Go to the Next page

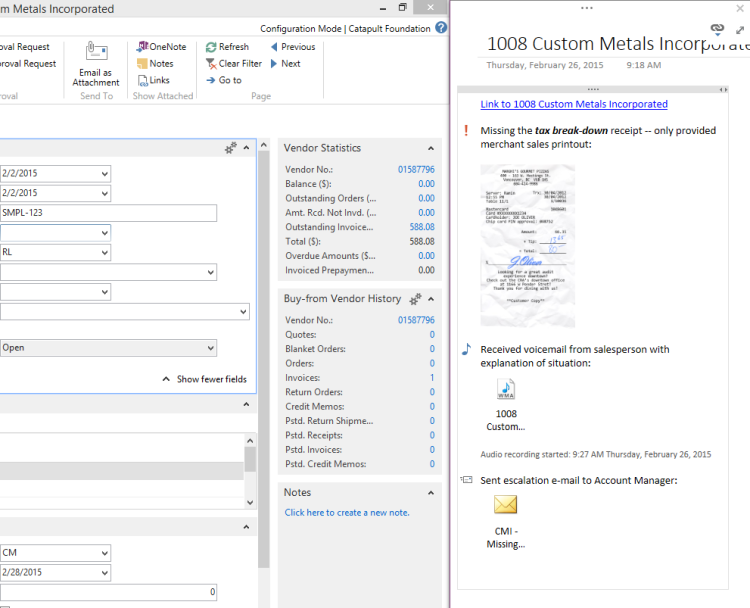coord(285,63)
